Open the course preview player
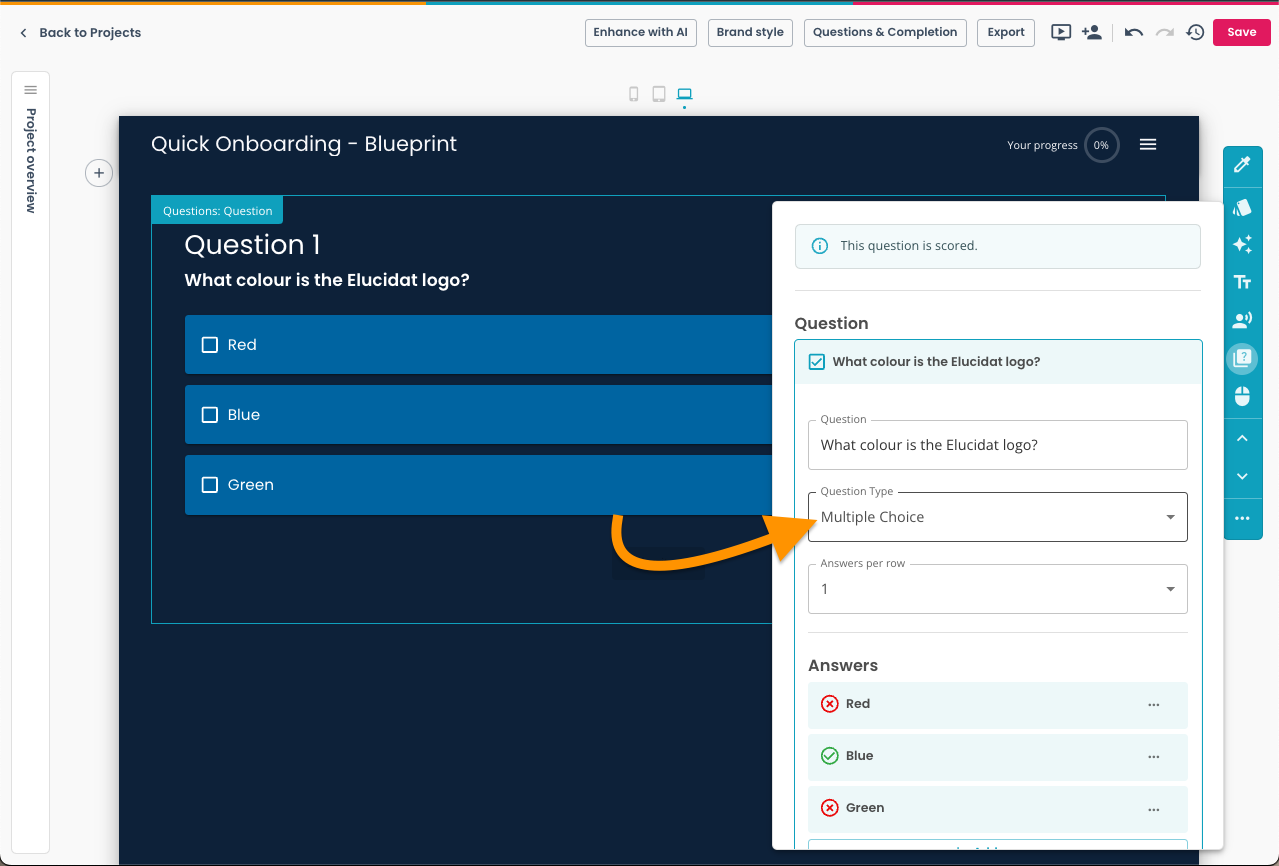This screenshot has width=1279, height=866. coord(1060,32)
